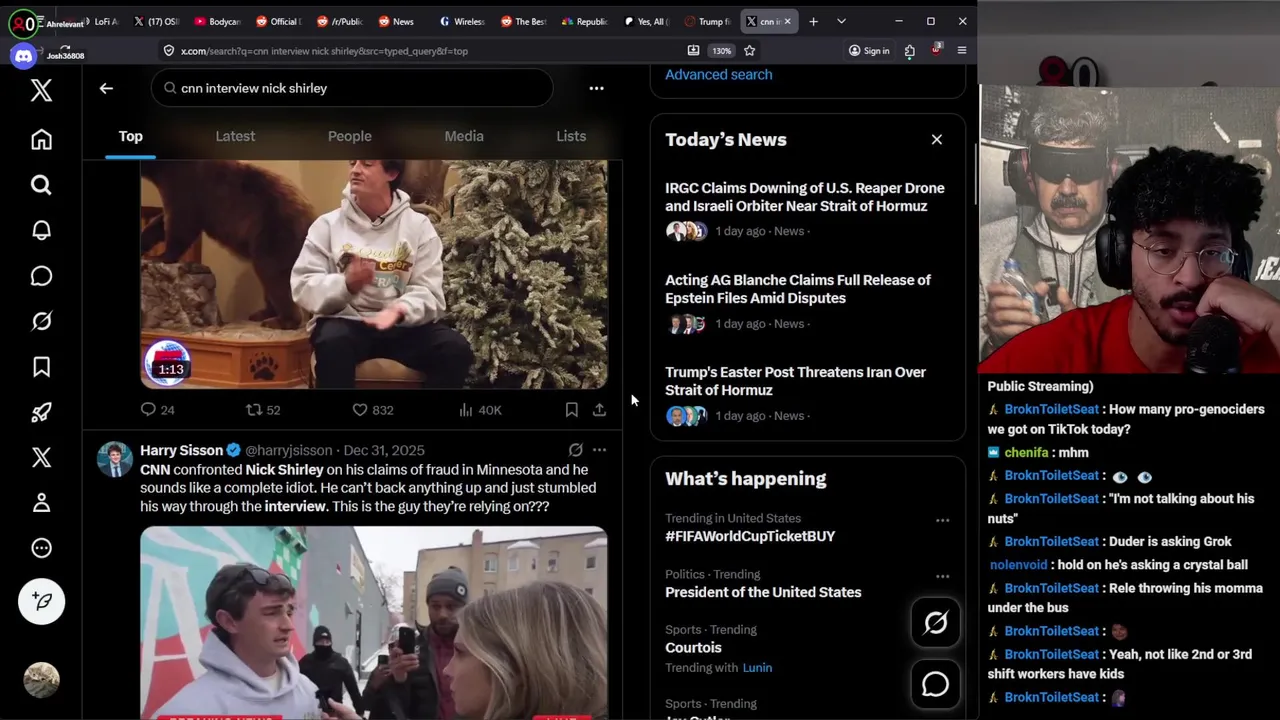Image resolution: width=1280 pixels, height=720 pixels.
Task: Open a new browser tab
Action: coord(813,21)
